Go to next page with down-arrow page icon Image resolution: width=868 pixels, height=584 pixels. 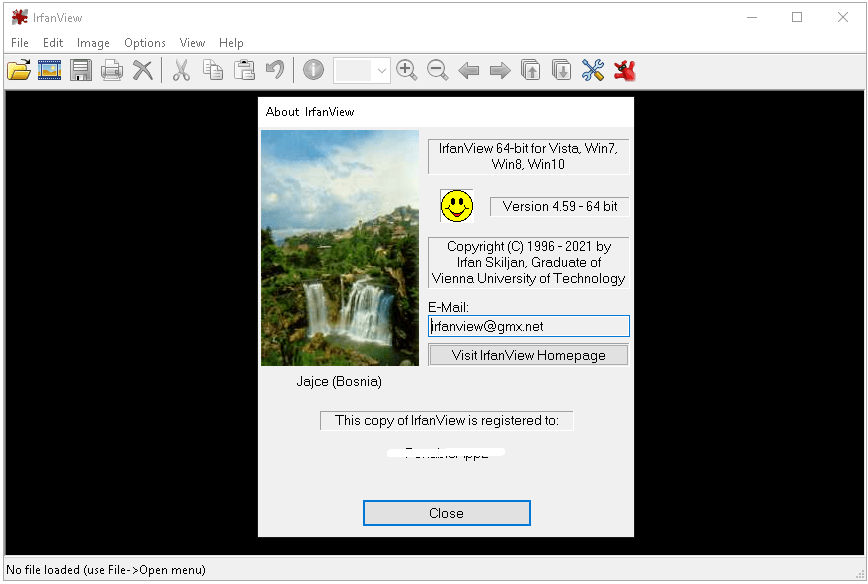click(x=561, y=70)
